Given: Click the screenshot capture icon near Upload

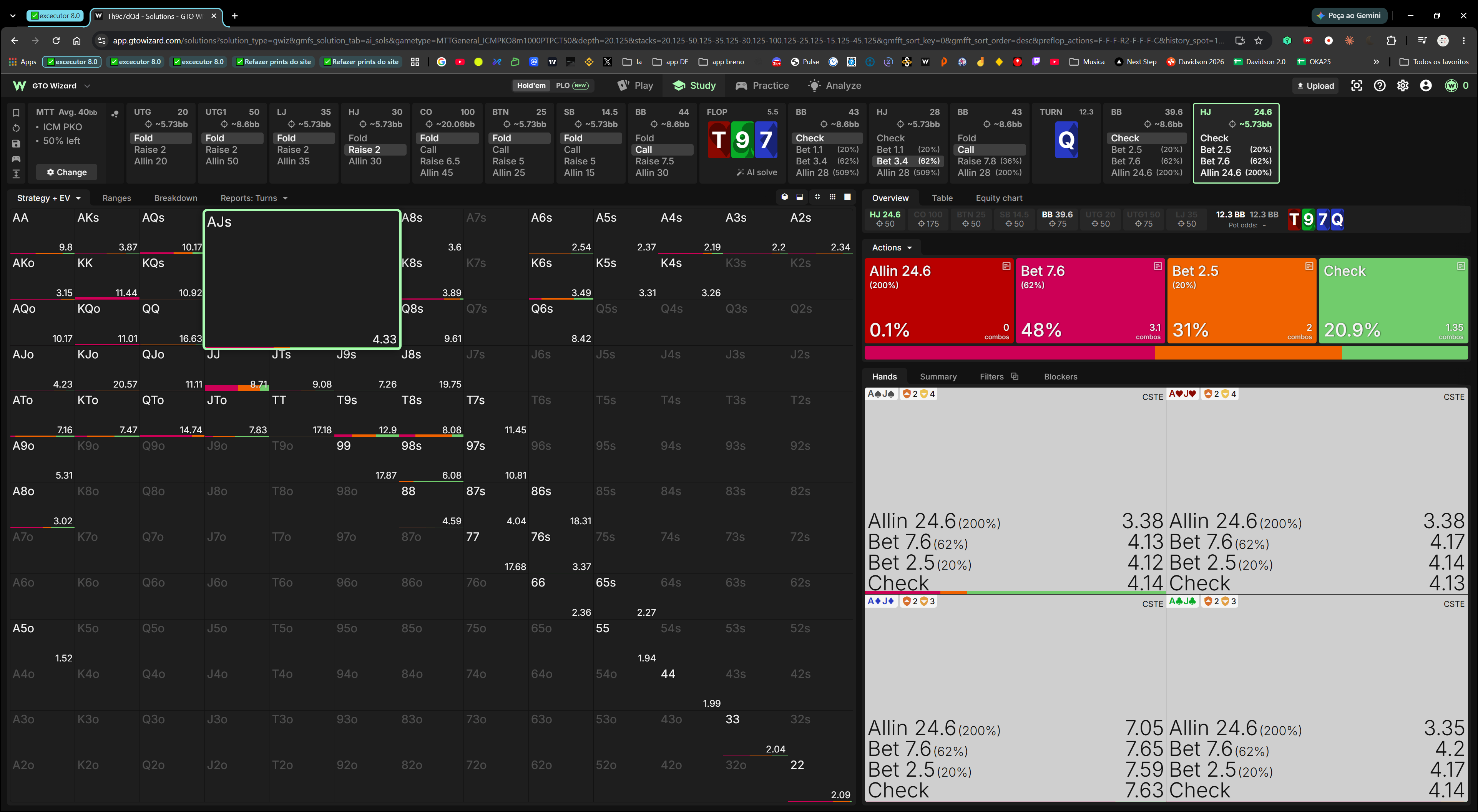Looking at the screenshot, I should [x=1356, y=85].
